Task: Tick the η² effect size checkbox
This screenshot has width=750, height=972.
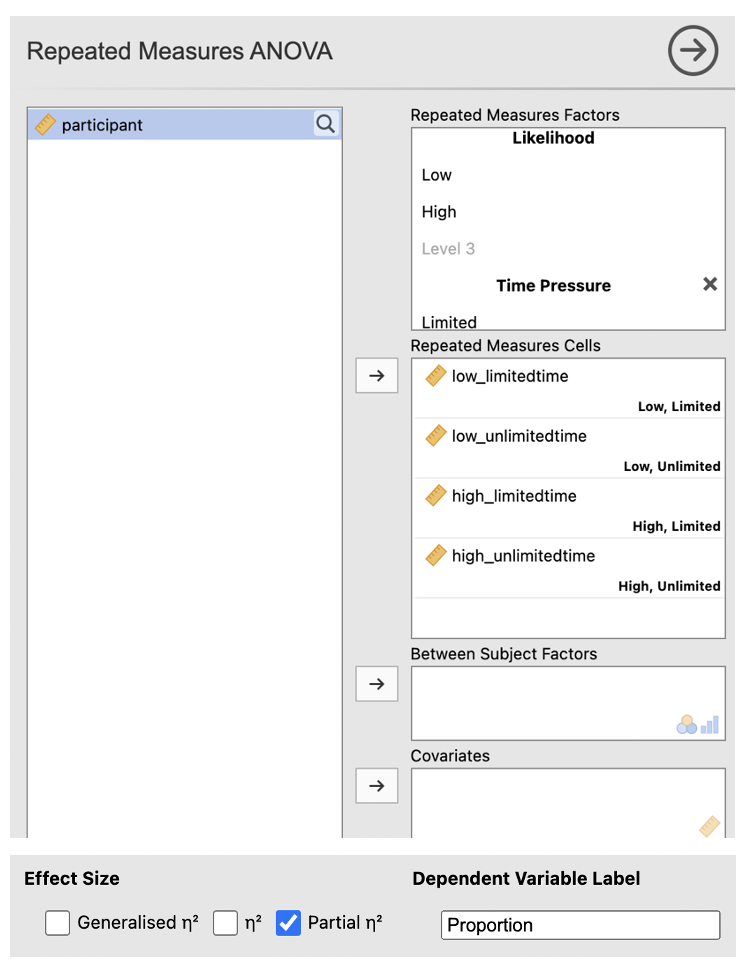Action: coord(225,923)
